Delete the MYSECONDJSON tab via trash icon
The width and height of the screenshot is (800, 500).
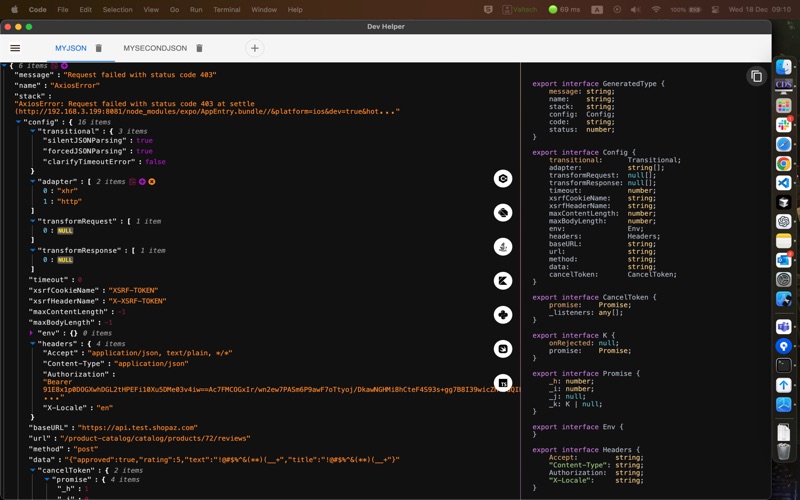[199, 48]
